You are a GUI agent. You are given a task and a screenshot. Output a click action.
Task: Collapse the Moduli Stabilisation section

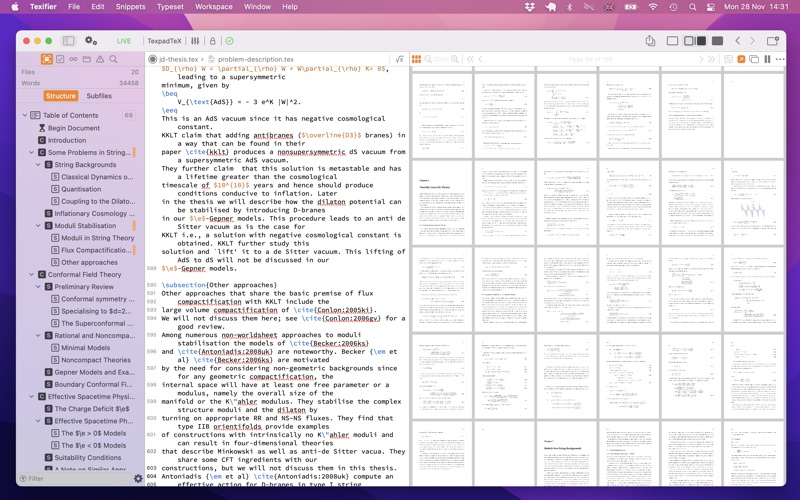(38, 226)
